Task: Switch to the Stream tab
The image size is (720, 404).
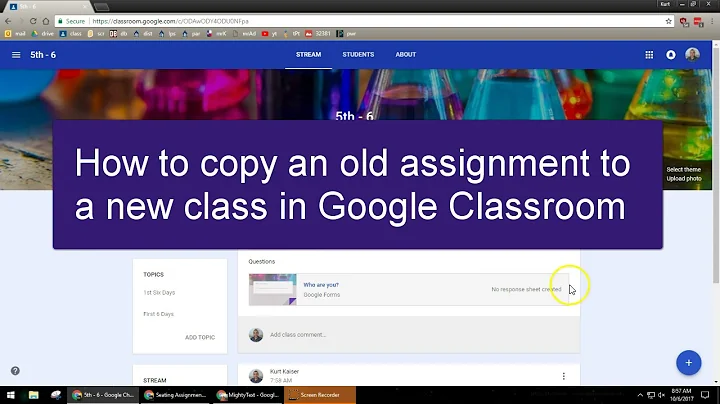Action: (309, 55)
